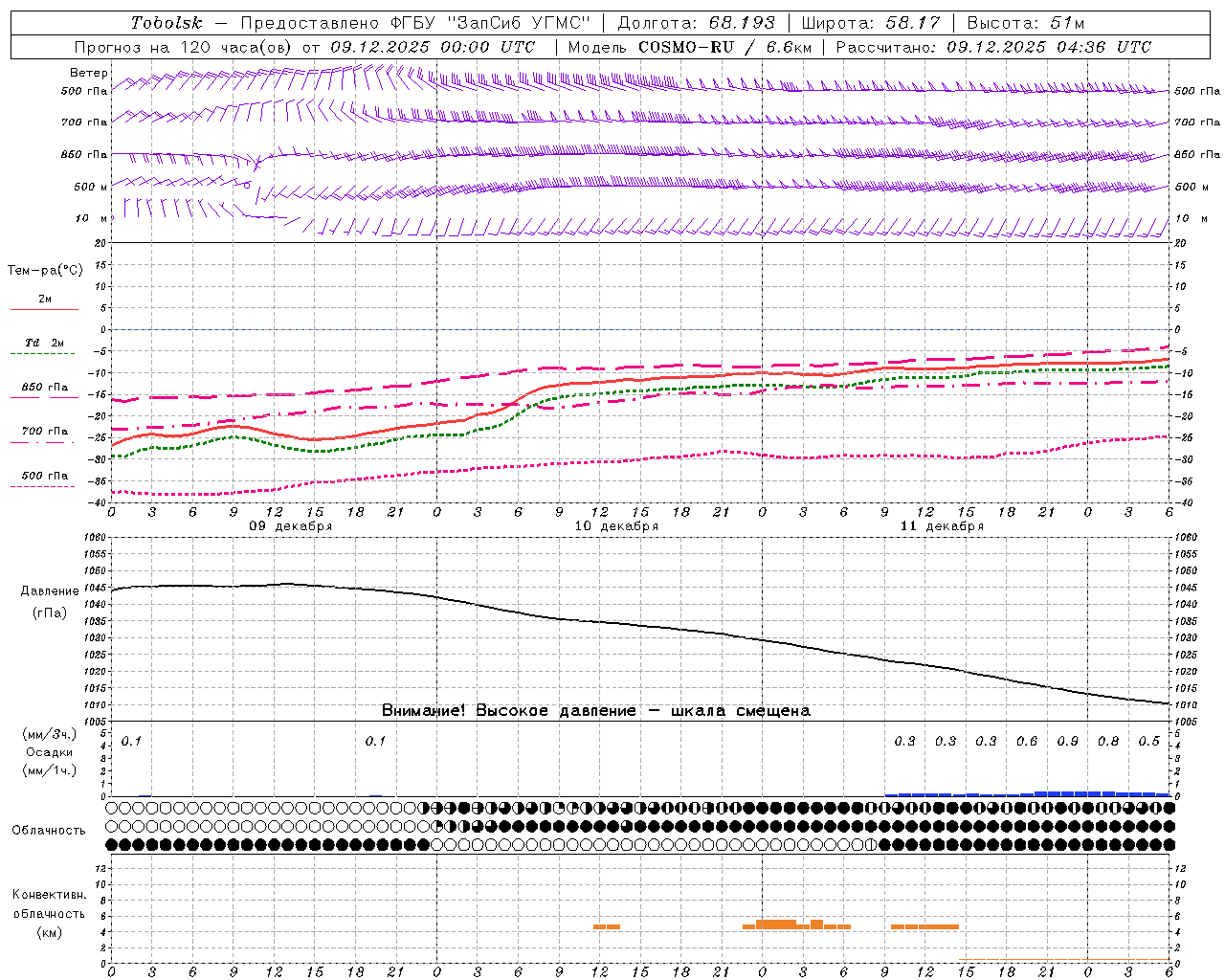The height and width of the screenshot is (980, 1225).
Task: Click the 'Тем-ра(°C)' temperature panel label
Action: point(45,271)
